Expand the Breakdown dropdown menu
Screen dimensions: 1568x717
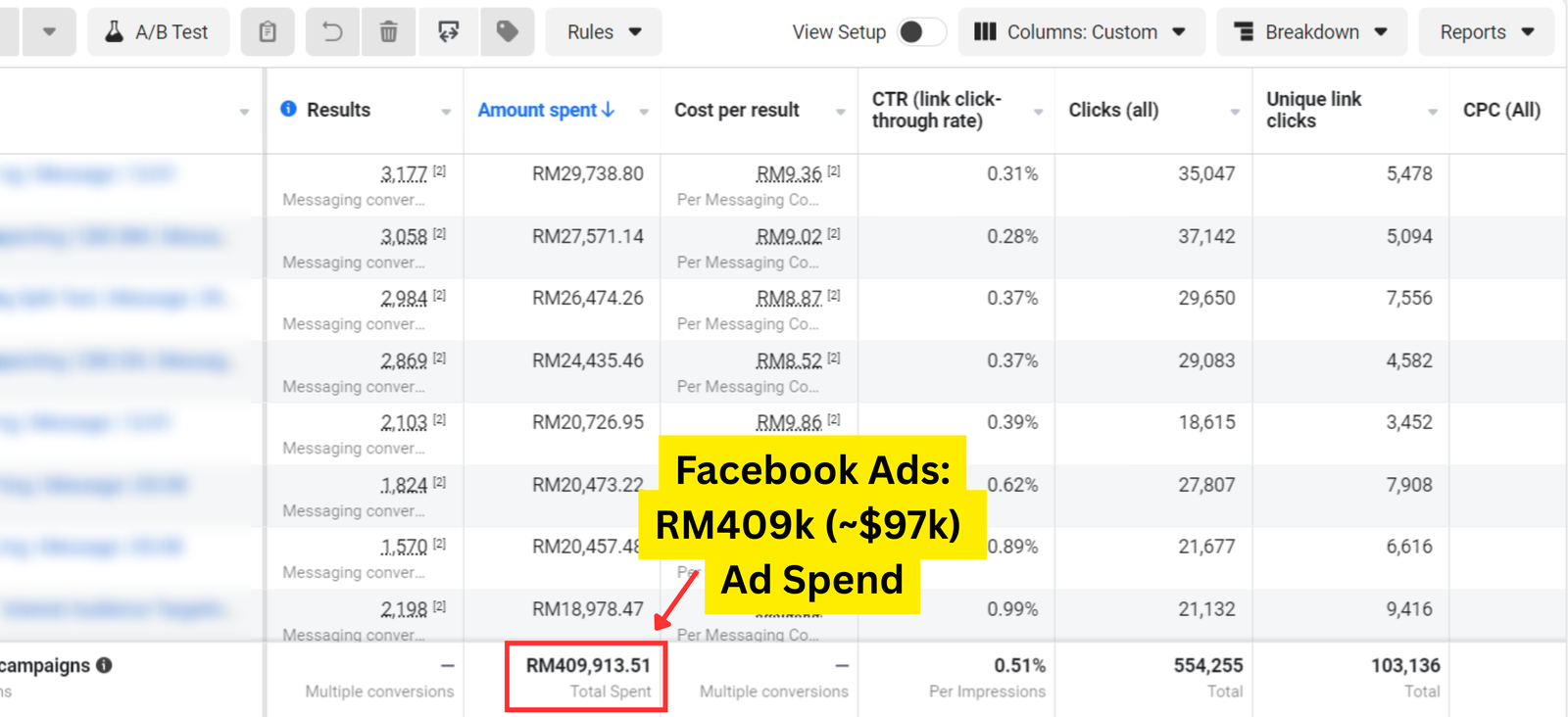pos(1310,32)
